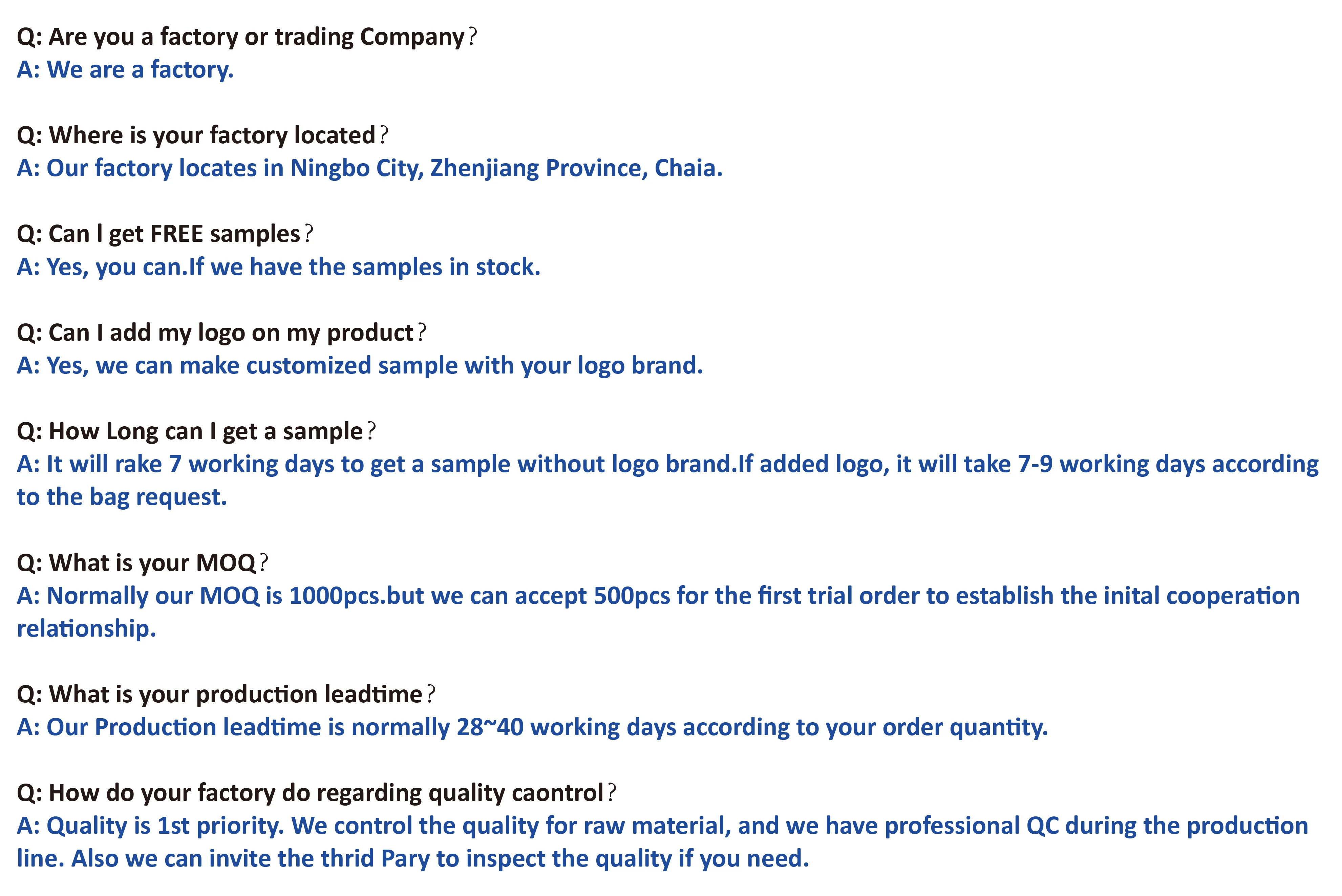The height and width of the screenshot is (896, 1342).
Task: Click the "What is your MOQ" question
Action: point(143,563)
